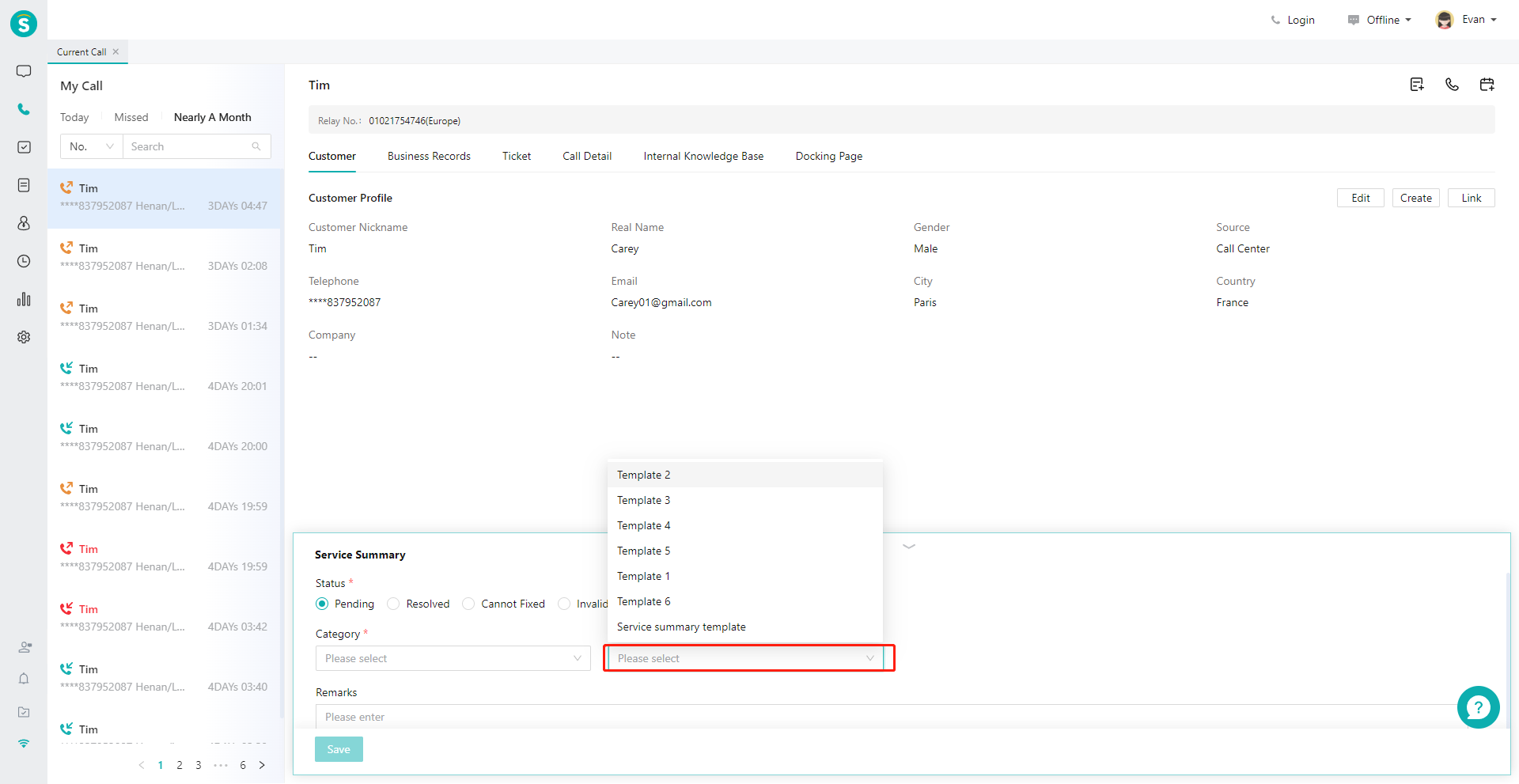Switch to the Docking Page tab

pyautogui.click(x=829, y=156)
